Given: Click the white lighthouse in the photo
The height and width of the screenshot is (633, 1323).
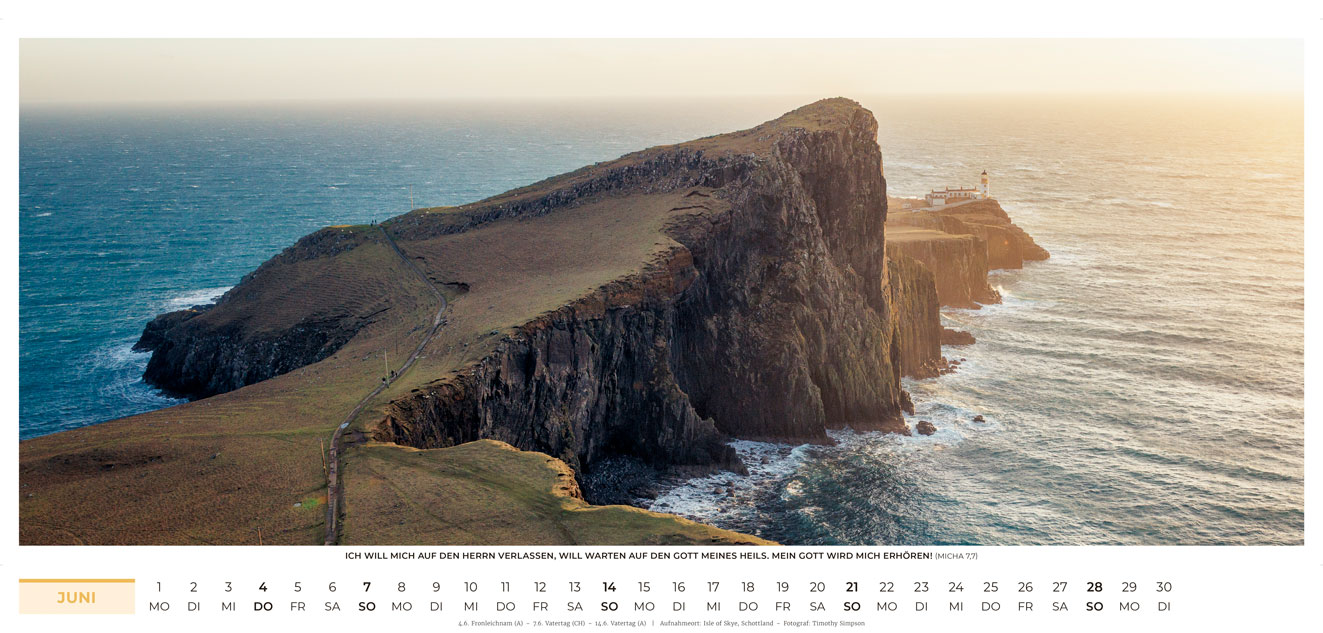Looking at the screenshot, I should click(x=983, y=183).
